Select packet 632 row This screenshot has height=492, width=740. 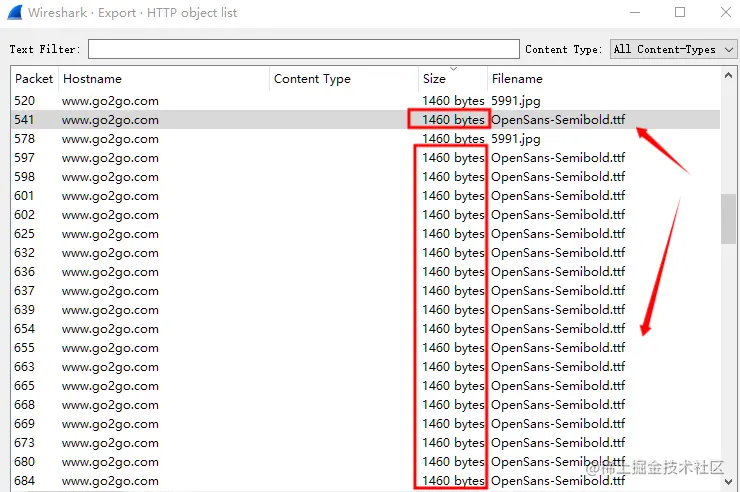(366, 252)
